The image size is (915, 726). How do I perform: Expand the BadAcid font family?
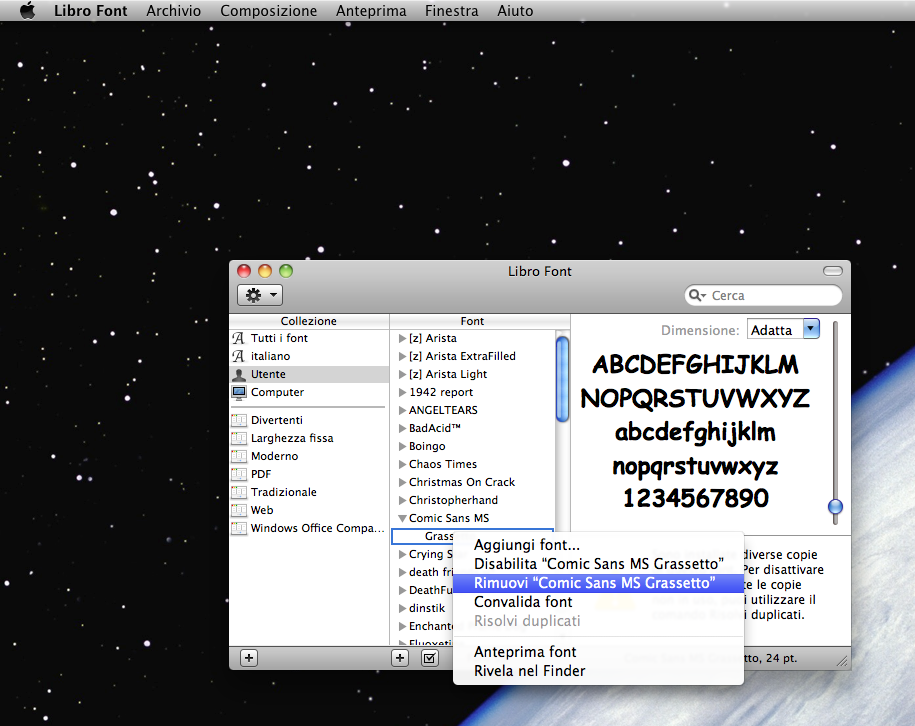[402, 428]
